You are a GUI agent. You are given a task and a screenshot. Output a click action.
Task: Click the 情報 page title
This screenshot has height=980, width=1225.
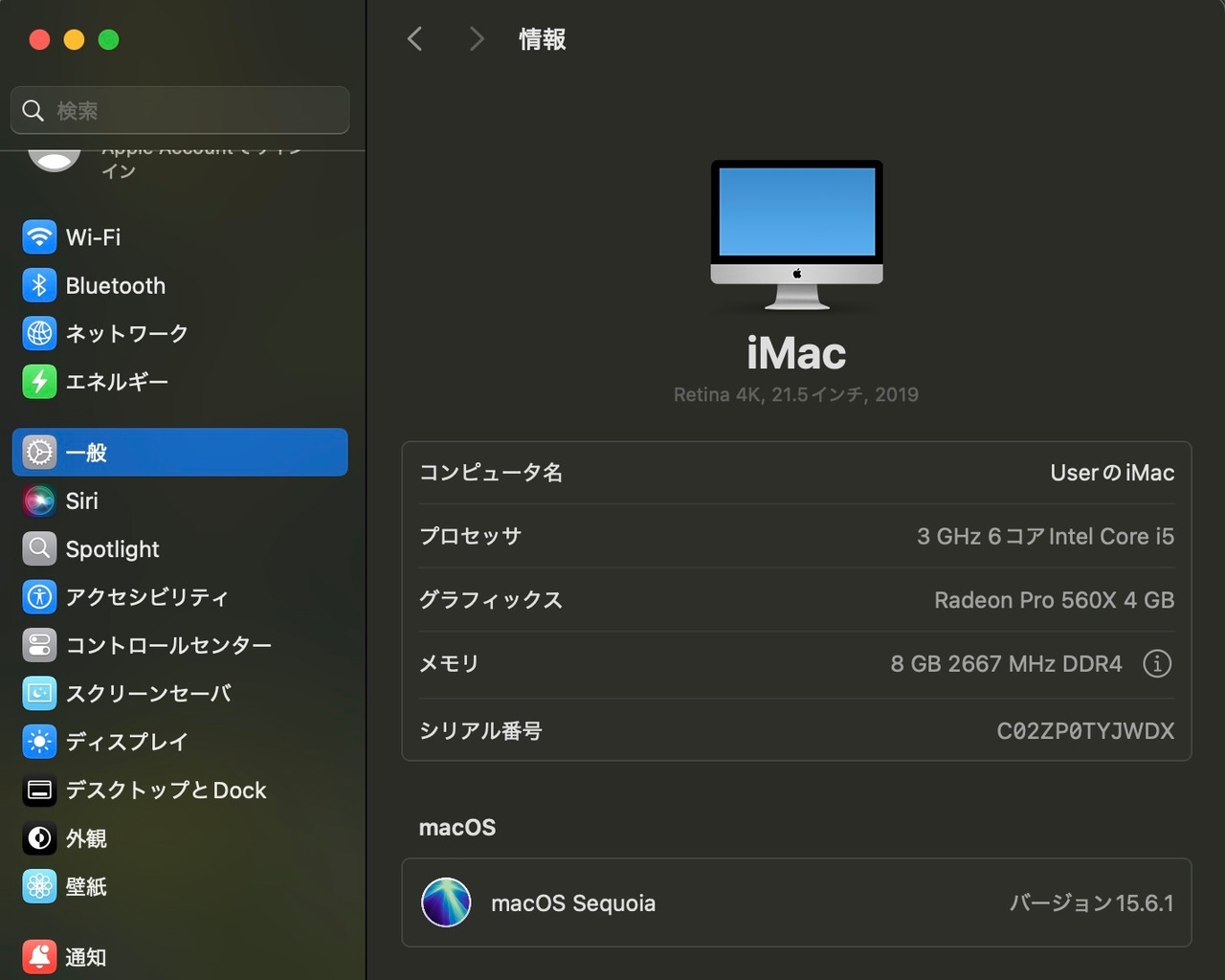pos(543,39)
